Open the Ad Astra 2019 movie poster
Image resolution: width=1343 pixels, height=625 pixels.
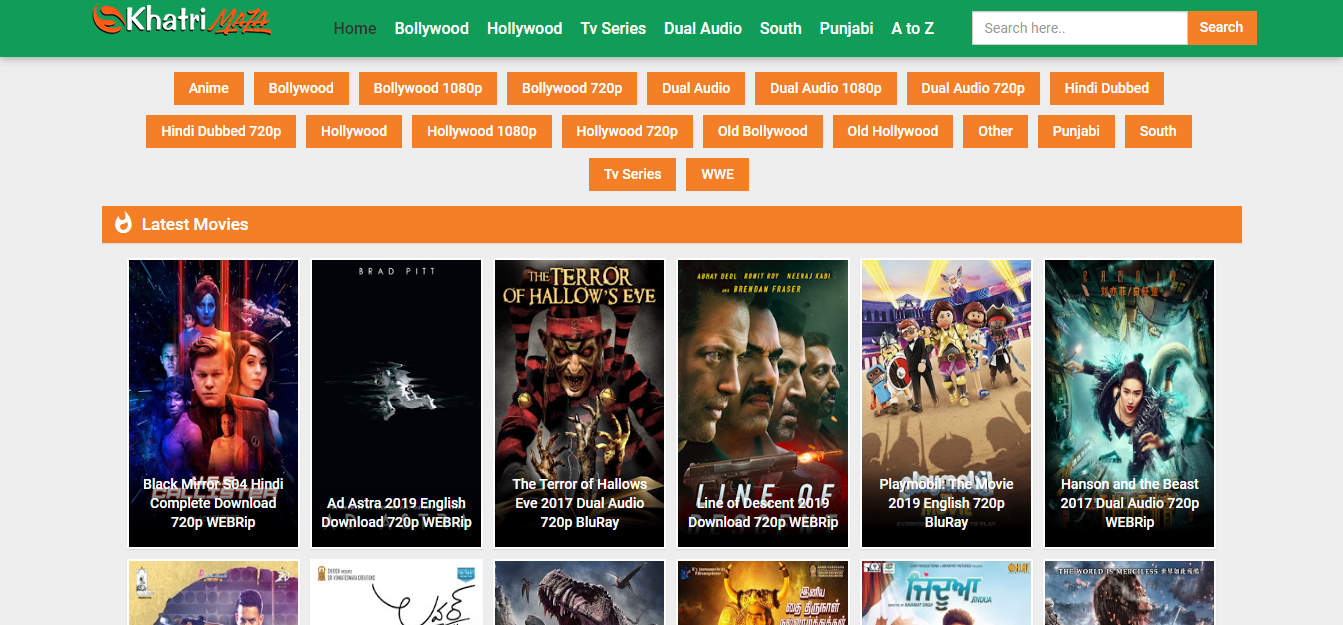tap(396, 403)
